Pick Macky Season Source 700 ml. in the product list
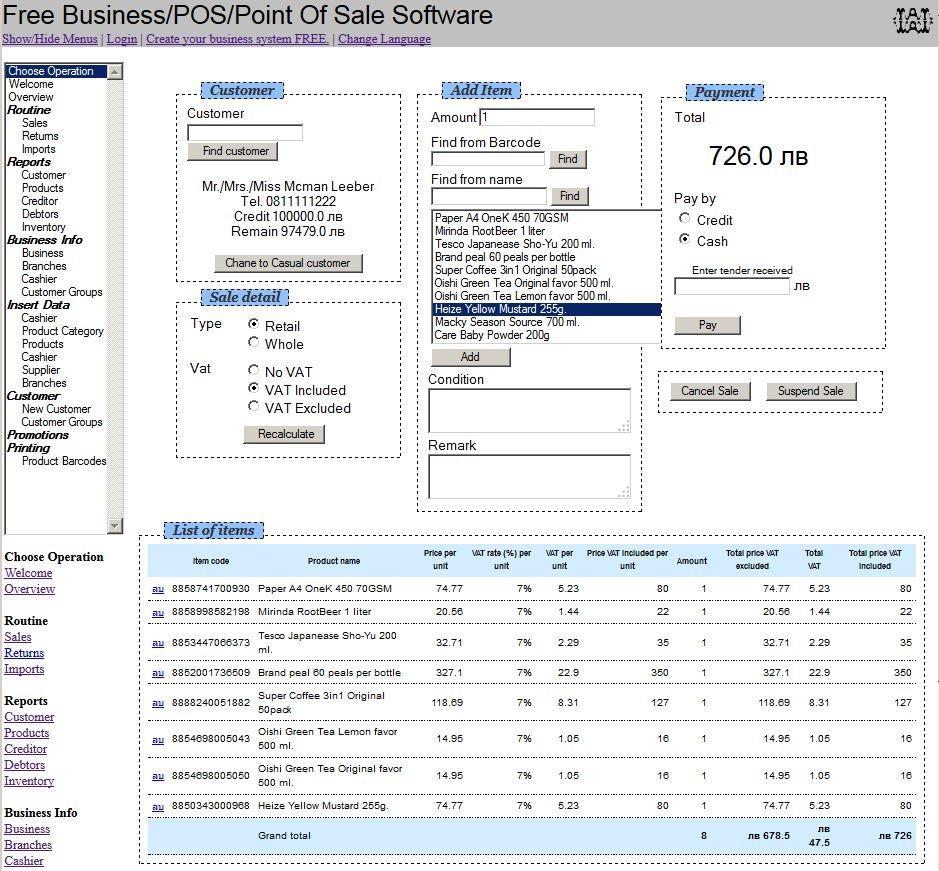The image size is (939, 871). (x=507, y=322)
